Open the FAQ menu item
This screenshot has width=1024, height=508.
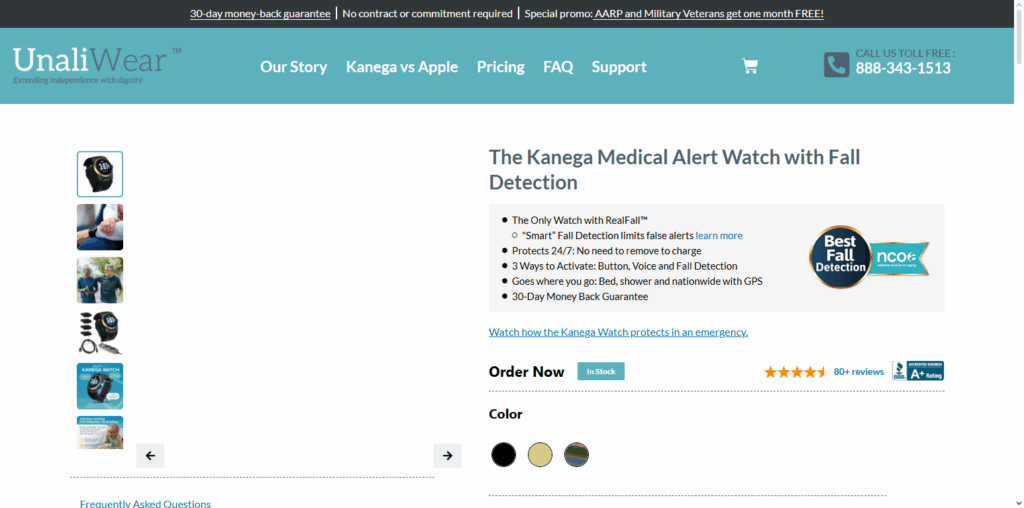tap(558, 67)
